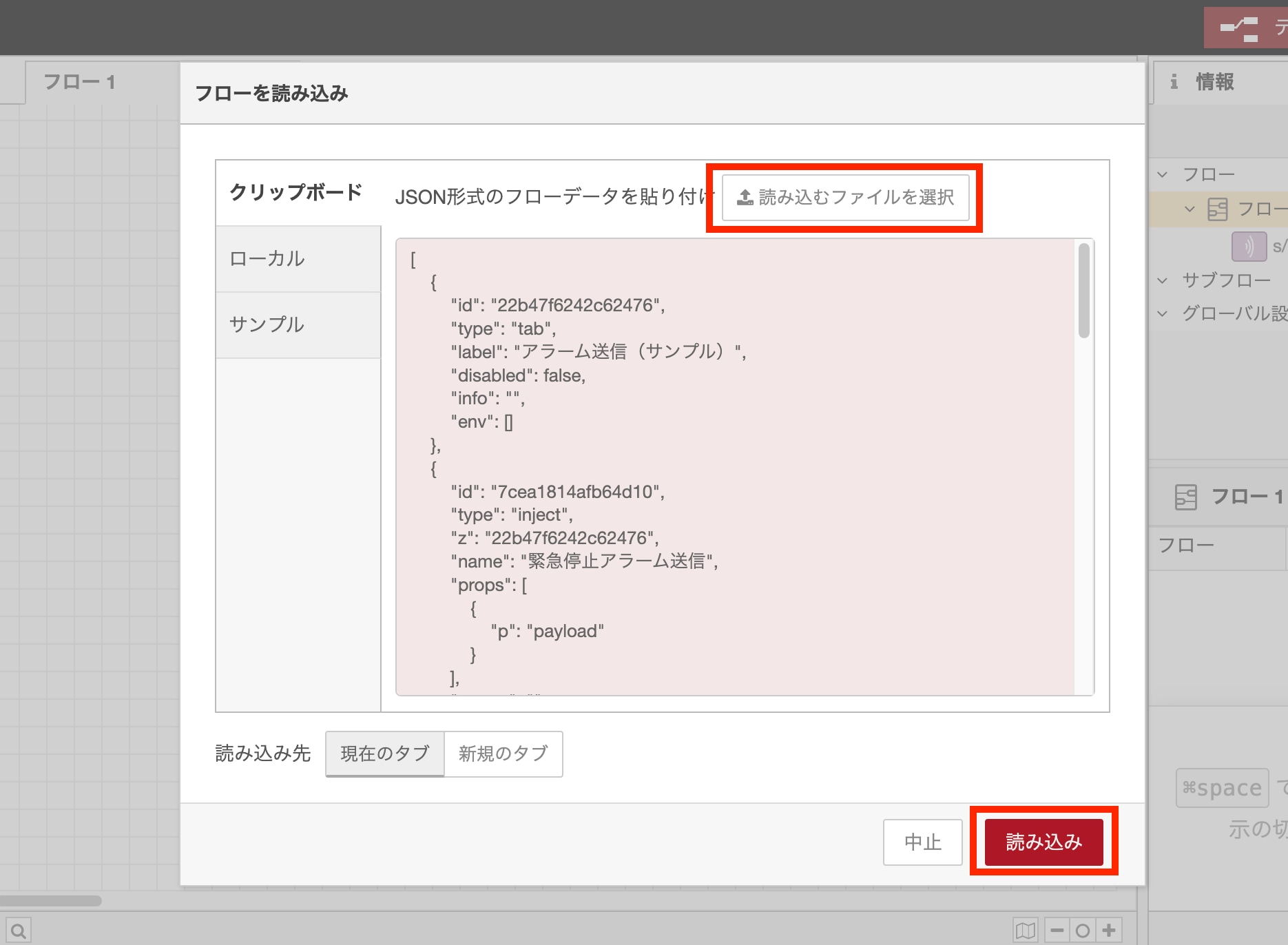Cancel the import with 中止 button
The height and width of the screenshot is (945, 1288).
[x=922, y=842]
